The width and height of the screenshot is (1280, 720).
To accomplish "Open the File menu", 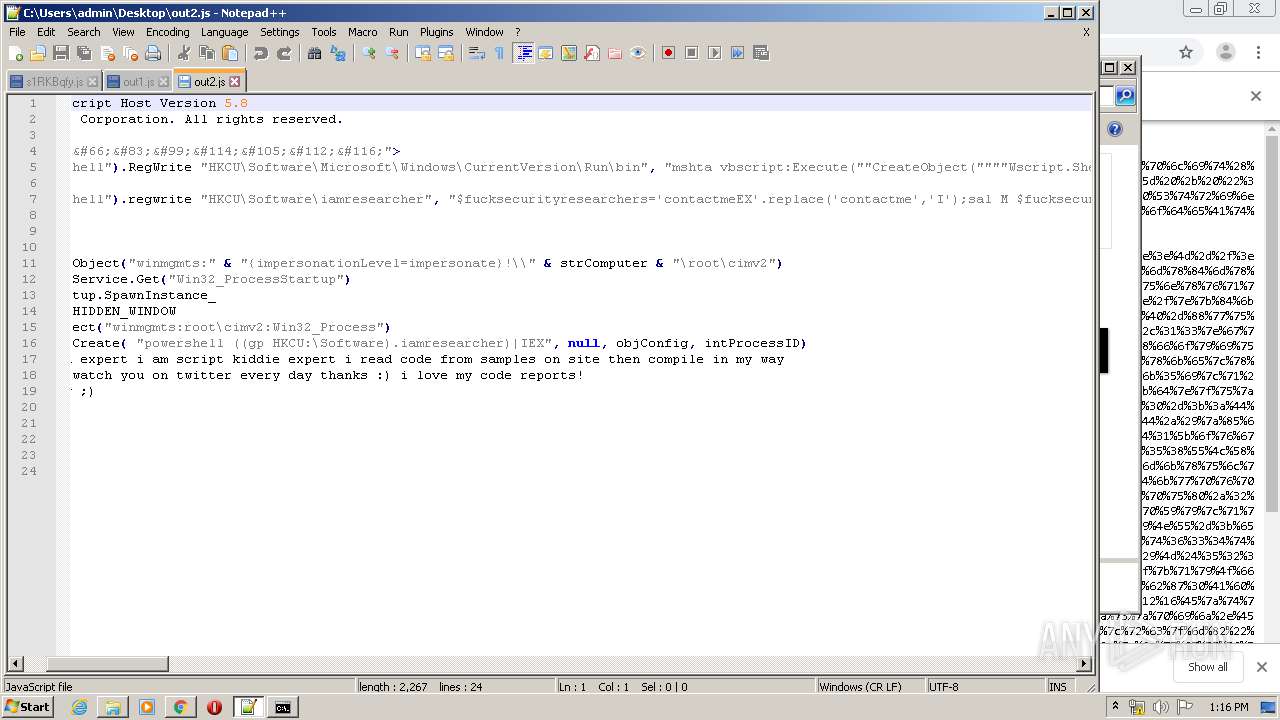I will pyautogui.click(x=17, y=32).
